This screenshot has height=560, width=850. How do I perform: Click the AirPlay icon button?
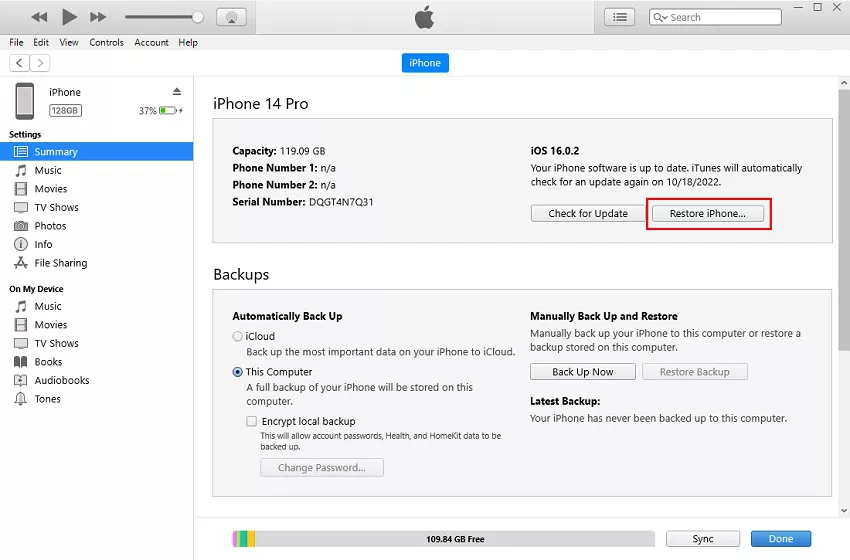pos(230,17)
